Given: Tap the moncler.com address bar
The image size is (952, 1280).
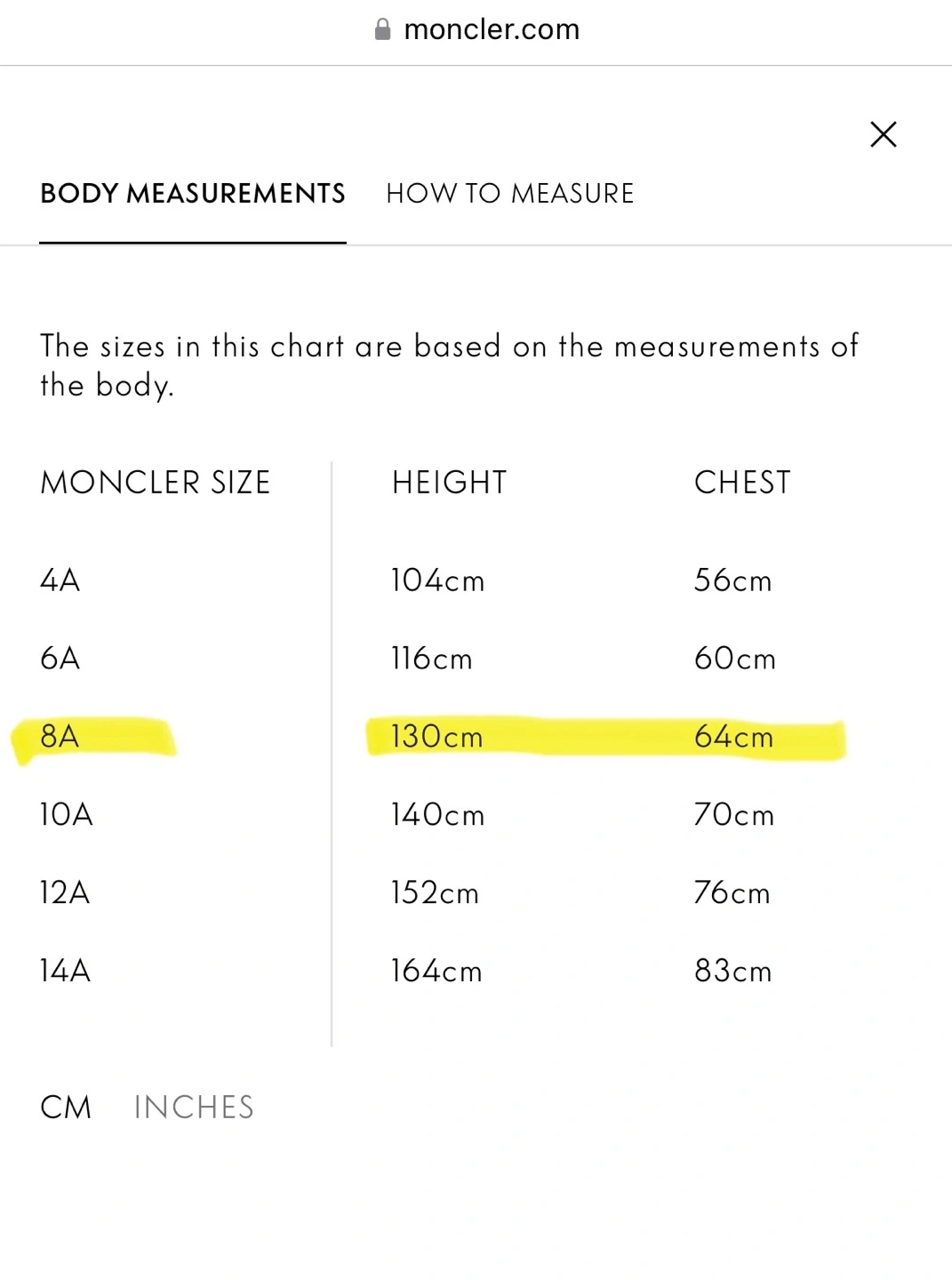Looking at the screenshot, I should 476,29.
